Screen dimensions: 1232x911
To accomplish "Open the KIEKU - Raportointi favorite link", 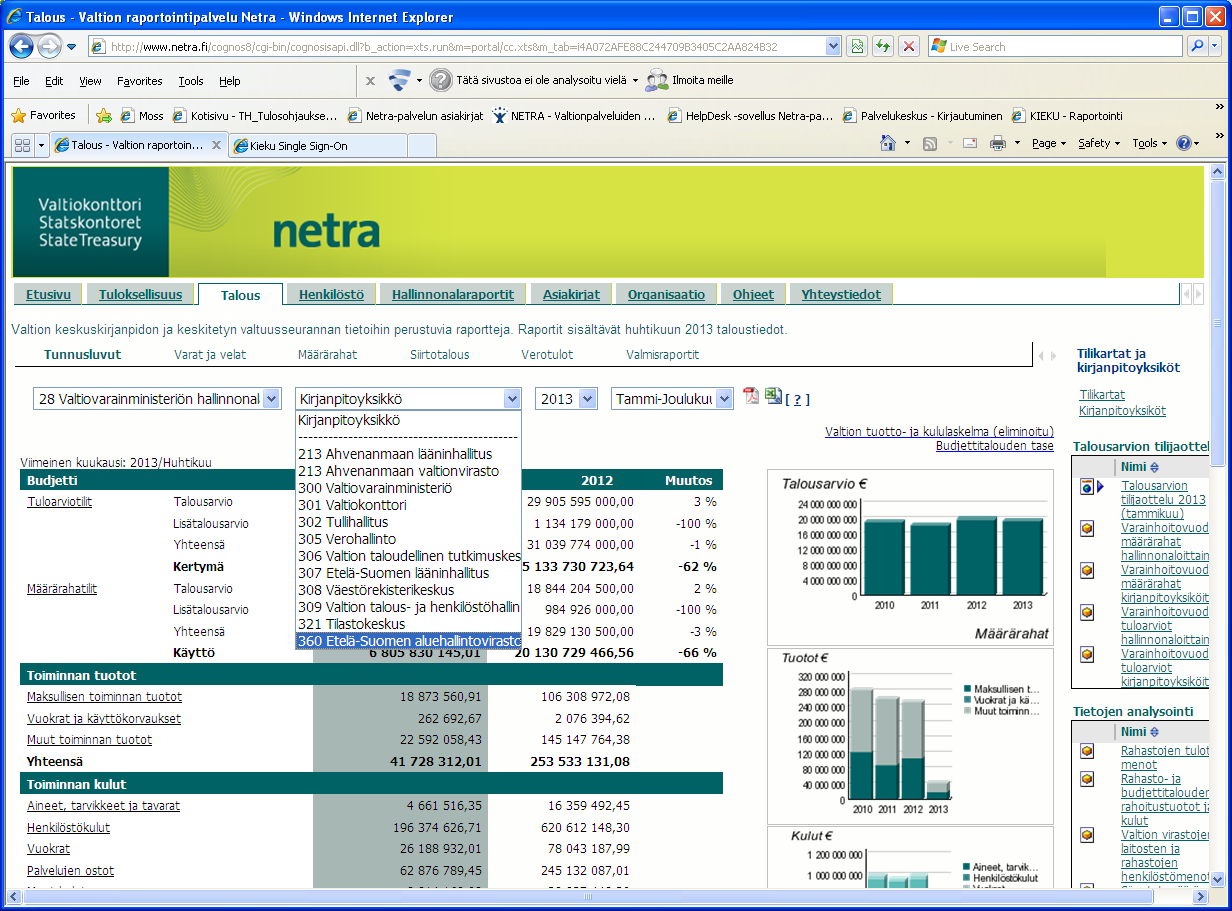I will tap(1067, 115).
